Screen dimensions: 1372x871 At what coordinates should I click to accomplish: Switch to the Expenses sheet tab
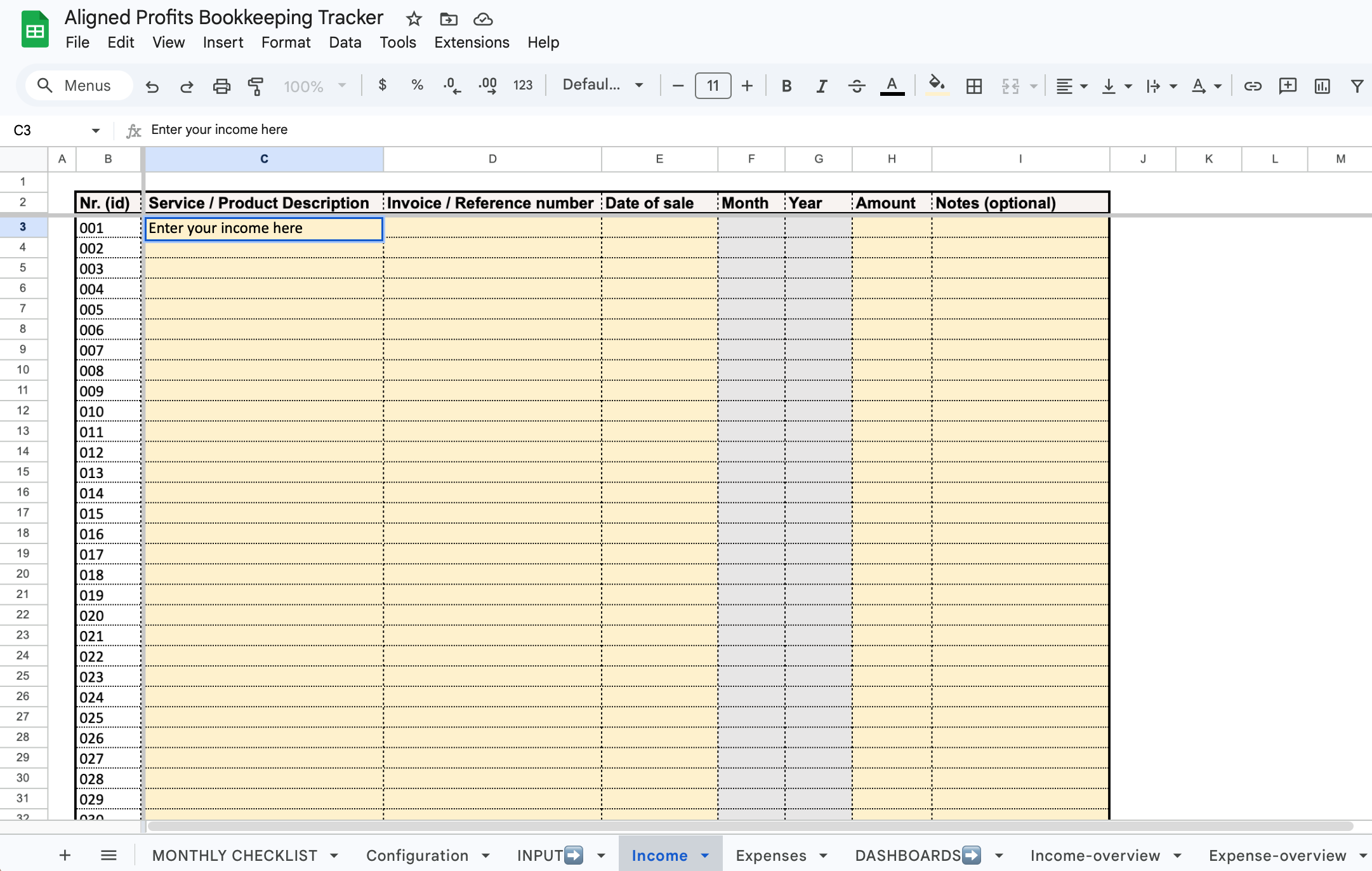coord(770,856)
